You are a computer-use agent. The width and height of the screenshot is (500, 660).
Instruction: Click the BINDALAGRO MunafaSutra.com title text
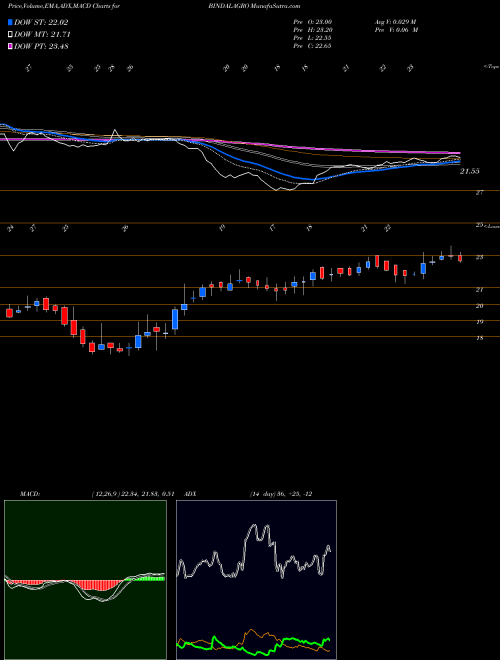(254, 7)
